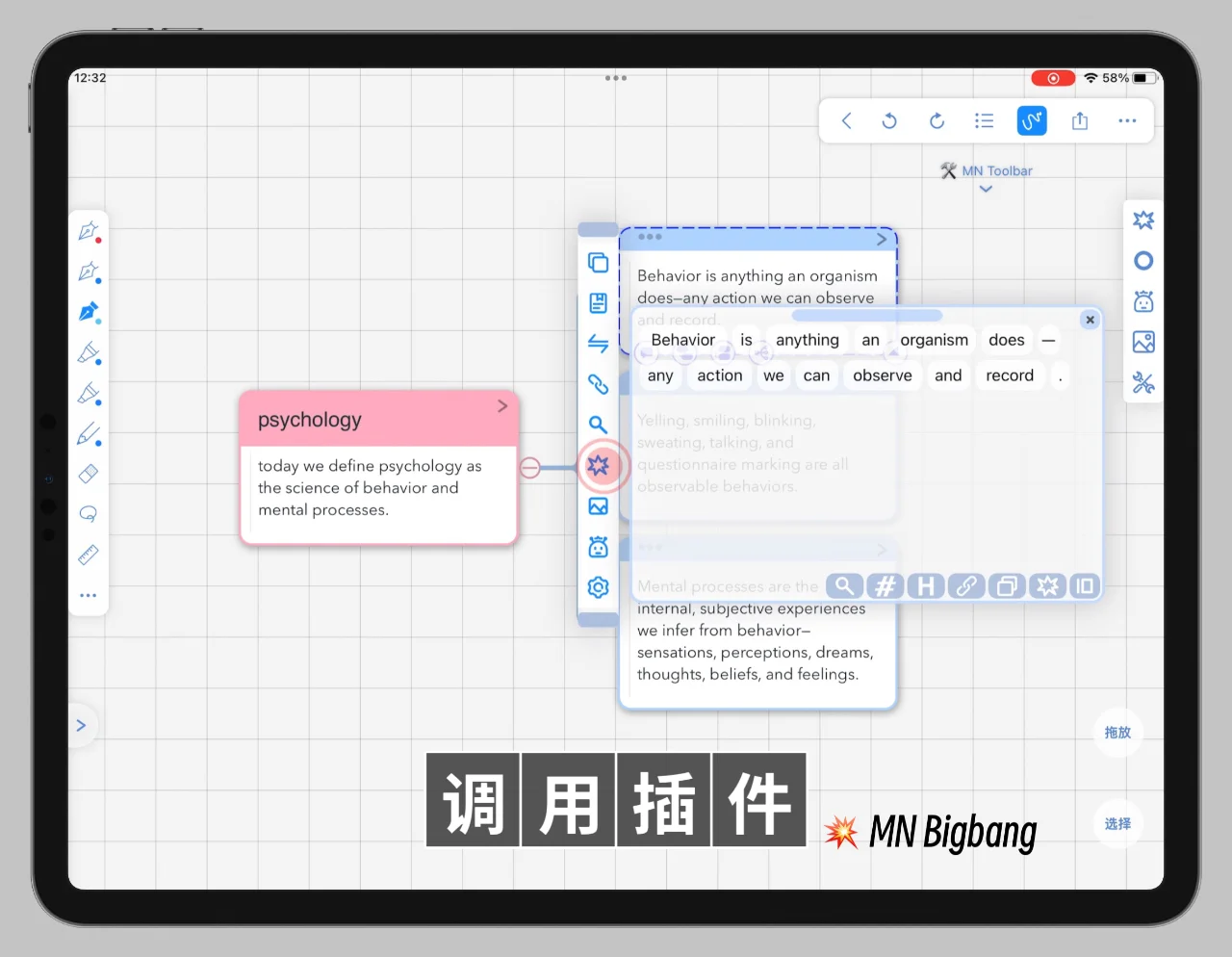This screenshot has height=957, width=1232.
Task: Tap the 选择 floating button
Action: [x=1117, y=824]
